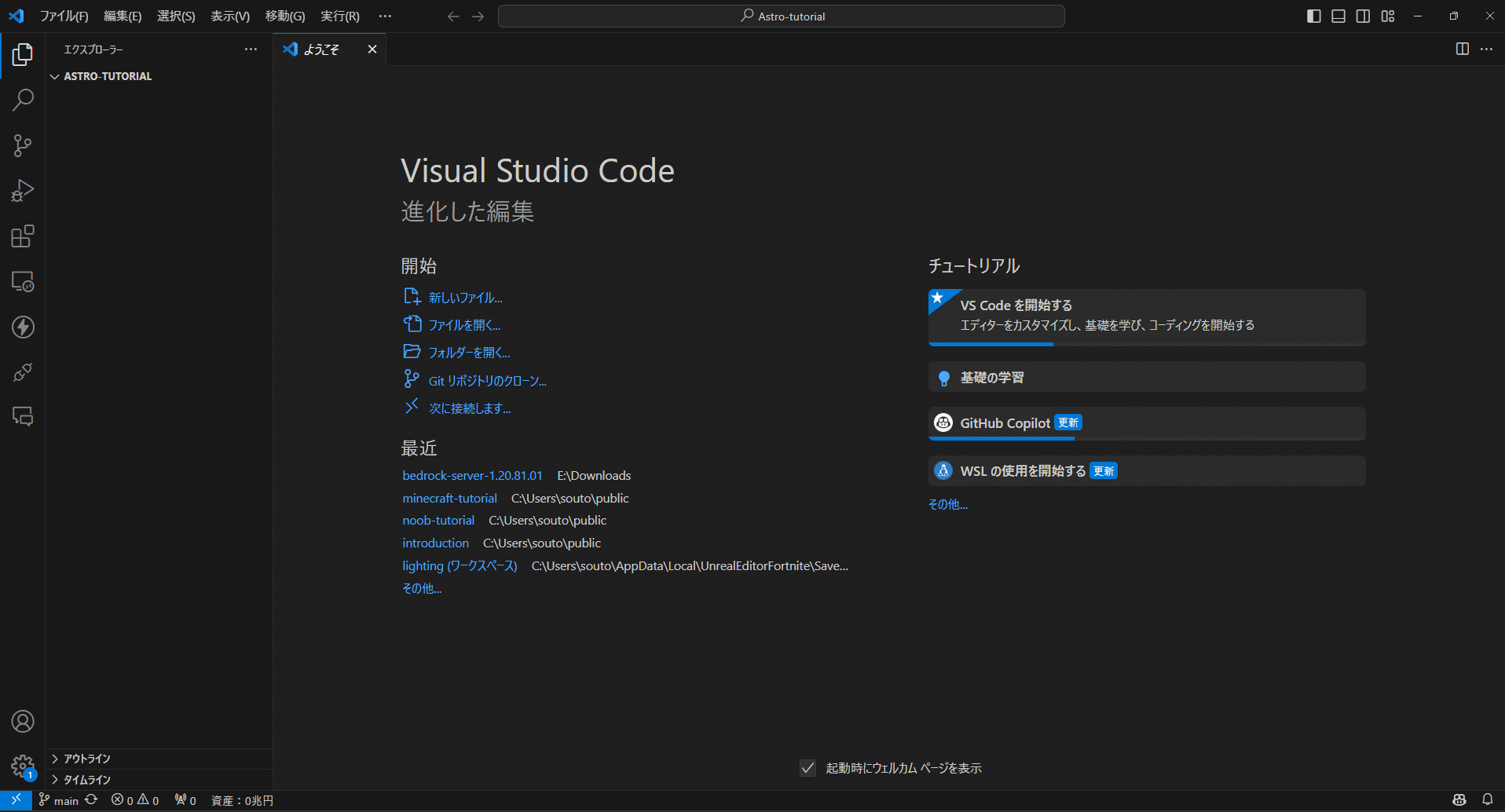The width and height of the screenshot is (1505, 812).
Task: Click その他... under the 最近 list
Action: click(422, 589)
